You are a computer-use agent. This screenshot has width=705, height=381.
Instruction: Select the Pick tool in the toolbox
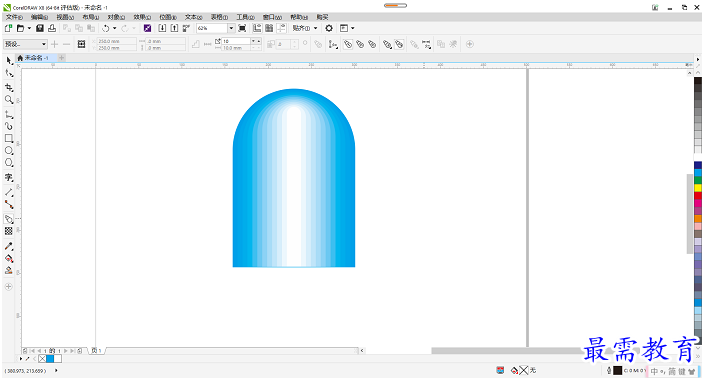pos(9,61)
